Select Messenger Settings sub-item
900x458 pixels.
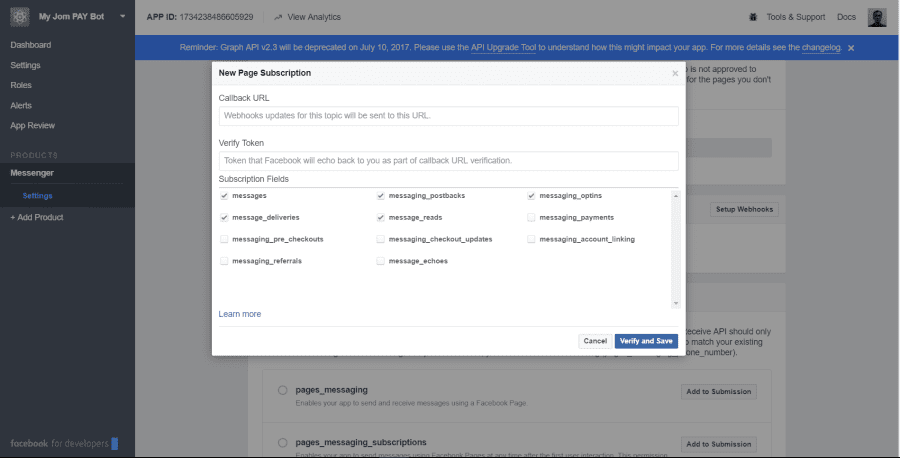coord(37,196)
